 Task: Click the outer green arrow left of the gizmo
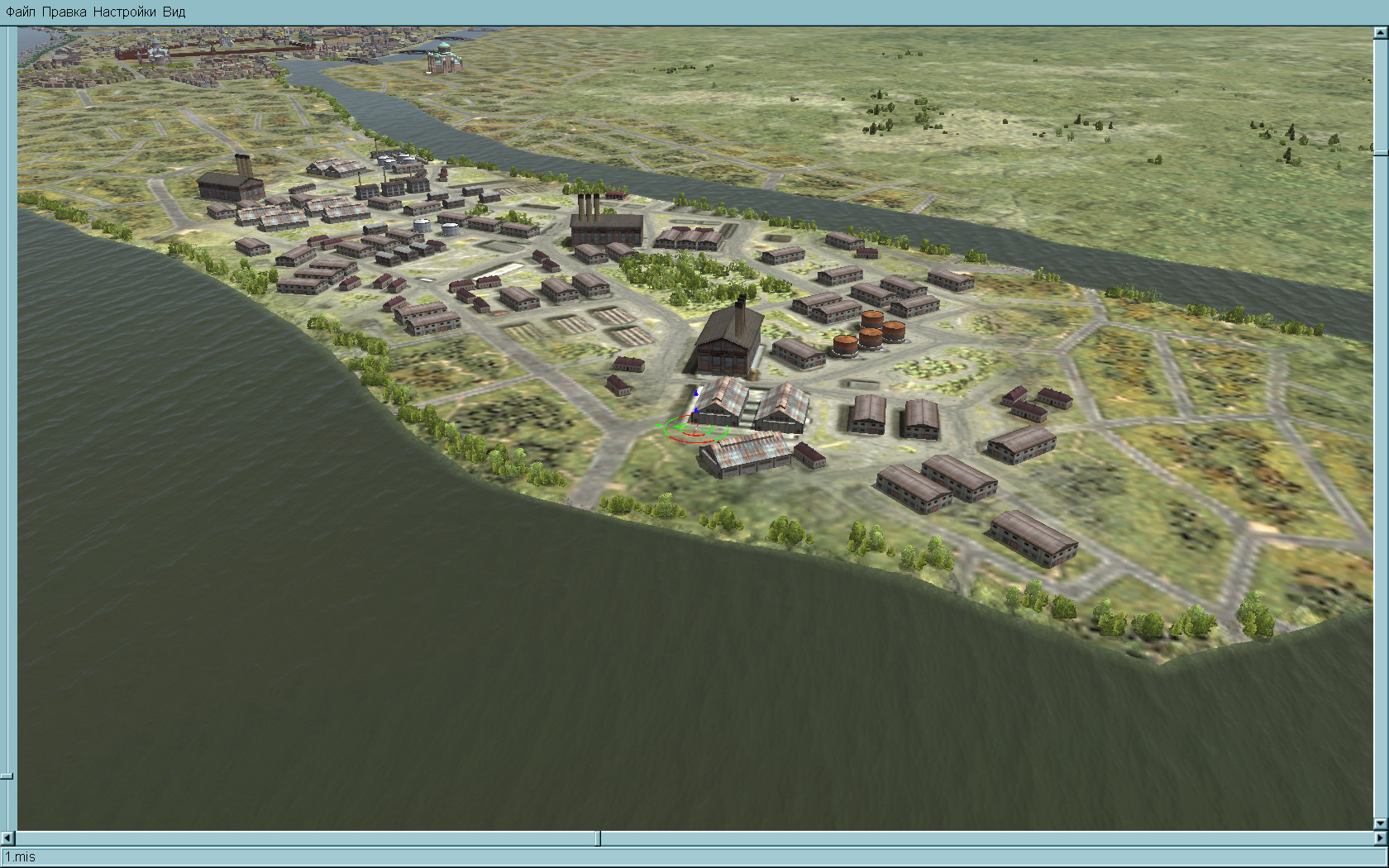click(x=659, y=427)
